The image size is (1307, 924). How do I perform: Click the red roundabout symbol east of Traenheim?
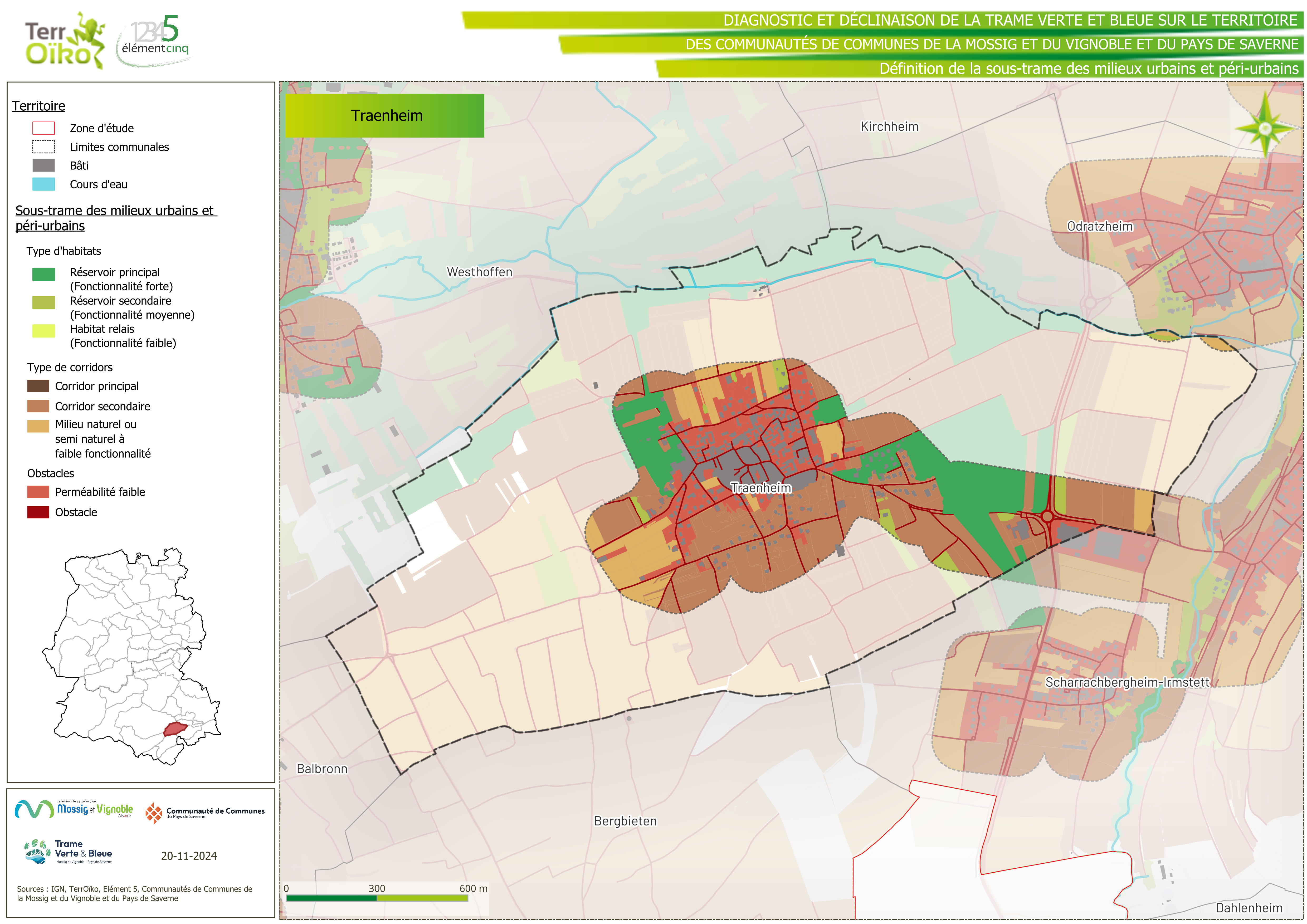(x=1047, y=516)
